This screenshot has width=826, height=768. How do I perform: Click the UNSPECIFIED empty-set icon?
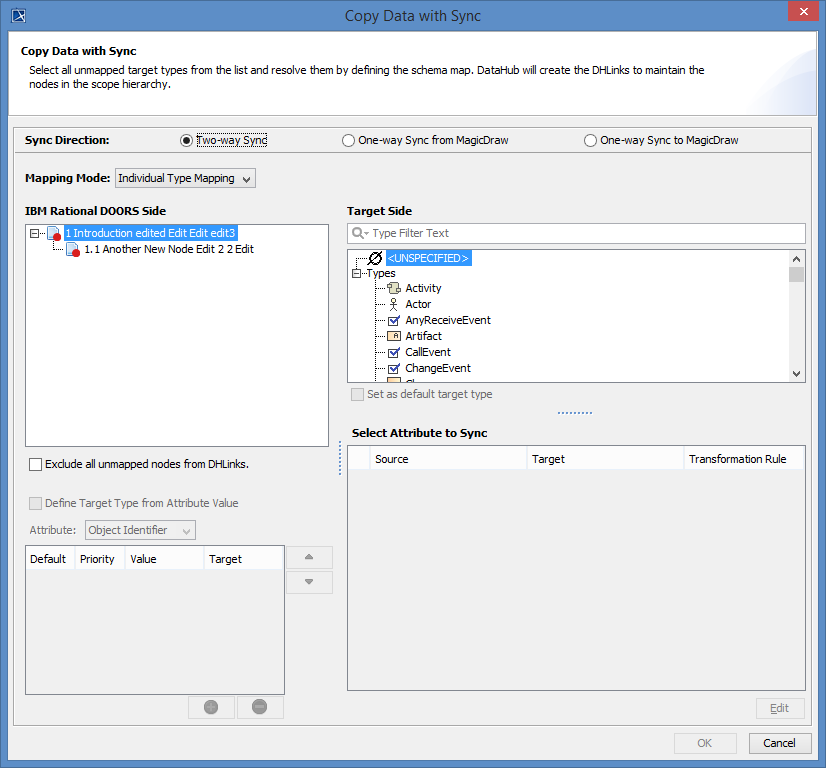pos(375,258)
